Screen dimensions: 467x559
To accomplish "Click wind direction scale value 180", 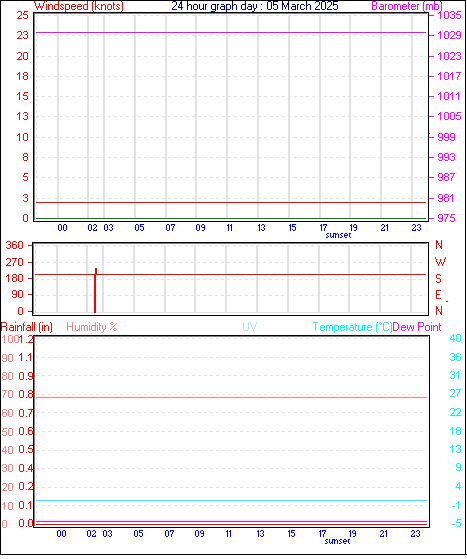I will tap(15, 278).
